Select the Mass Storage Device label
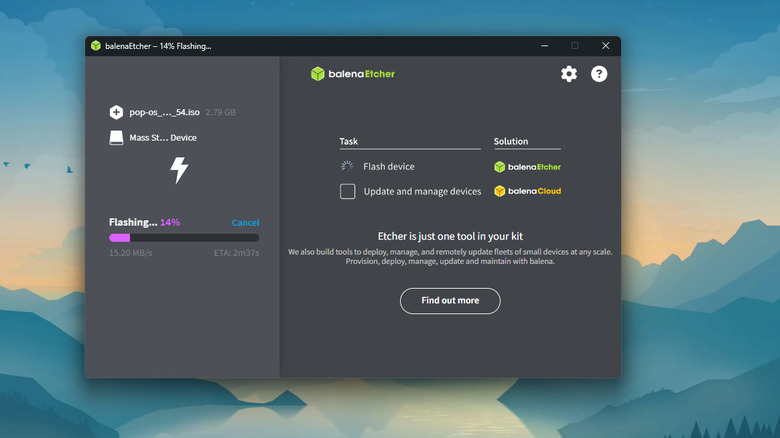 click(x=163, y=138)
